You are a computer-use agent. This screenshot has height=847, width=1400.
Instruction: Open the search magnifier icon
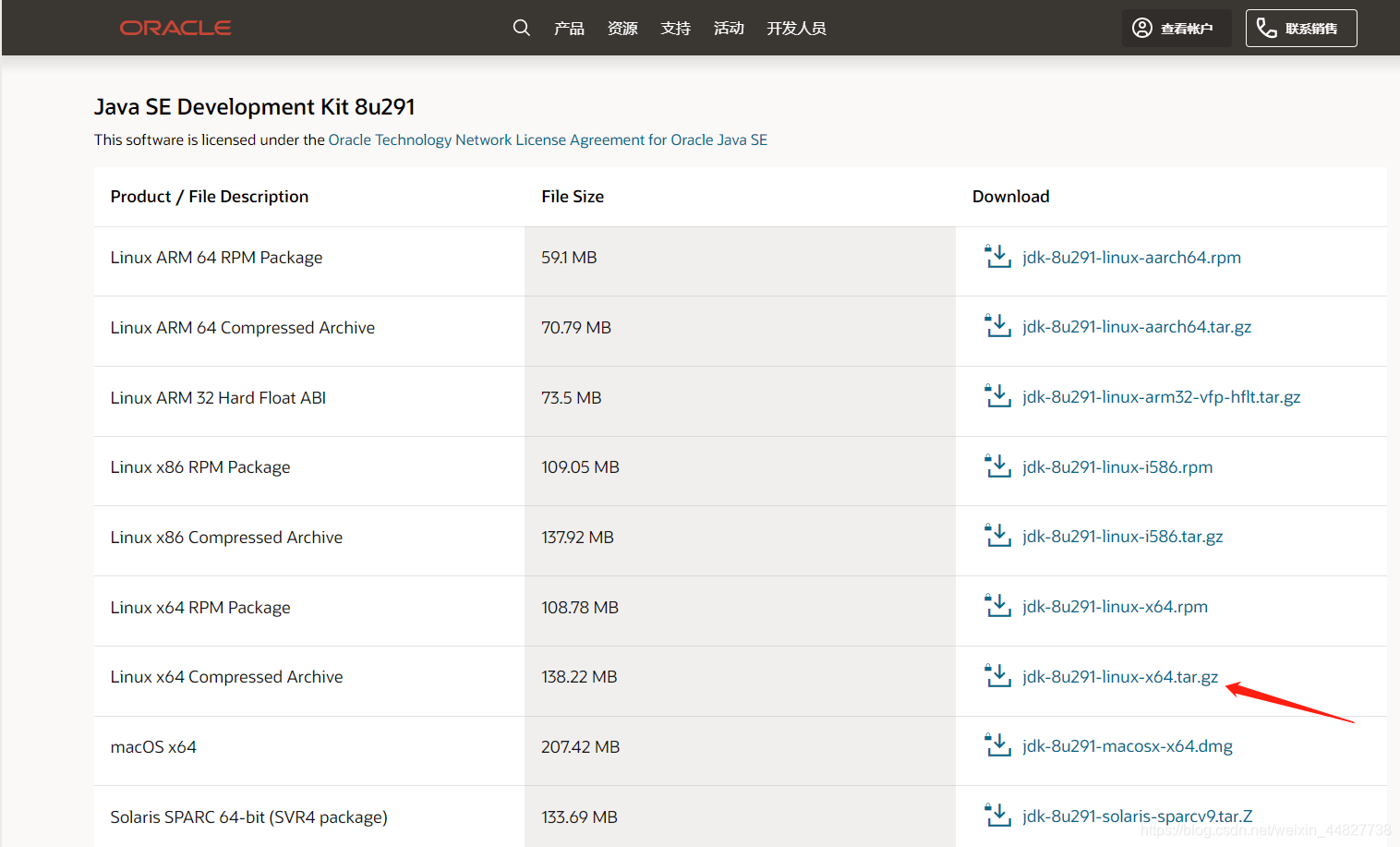[x=522, y=28]
